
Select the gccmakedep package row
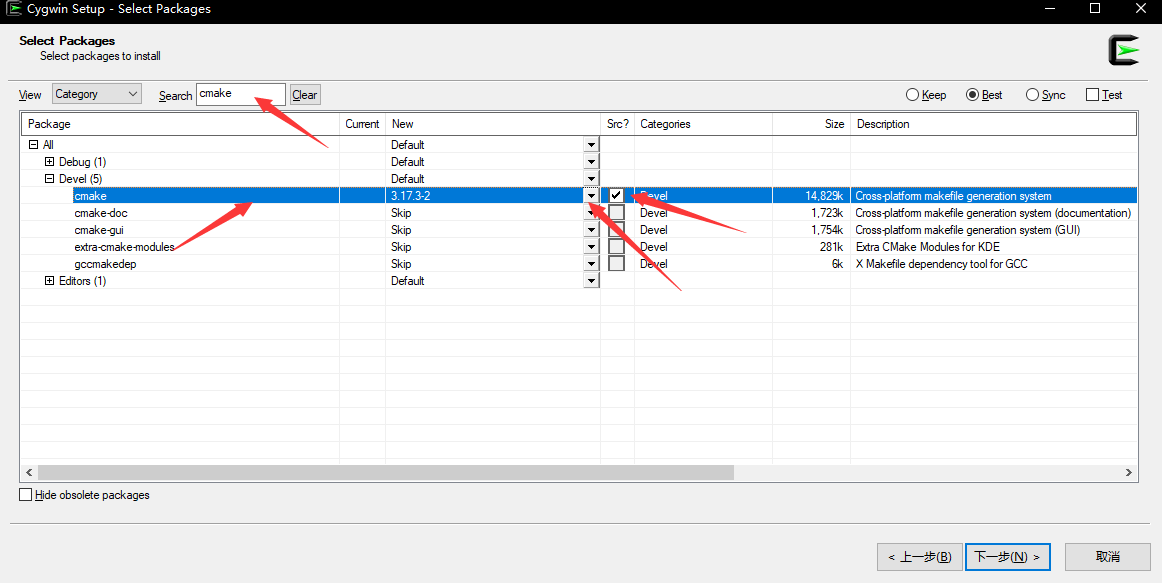(x=579, y=264)
